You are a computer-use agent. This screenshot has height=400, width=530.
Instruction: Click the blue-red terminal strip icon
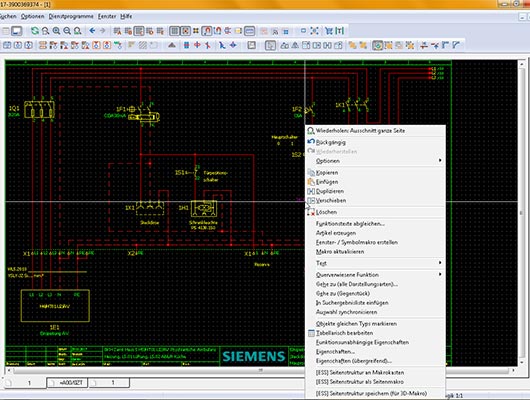coord(186,45)
